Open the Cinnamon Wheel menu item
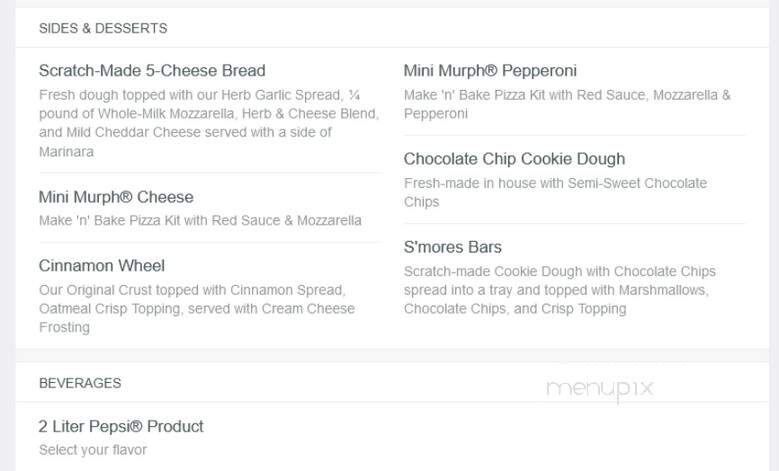 [102, 265]
